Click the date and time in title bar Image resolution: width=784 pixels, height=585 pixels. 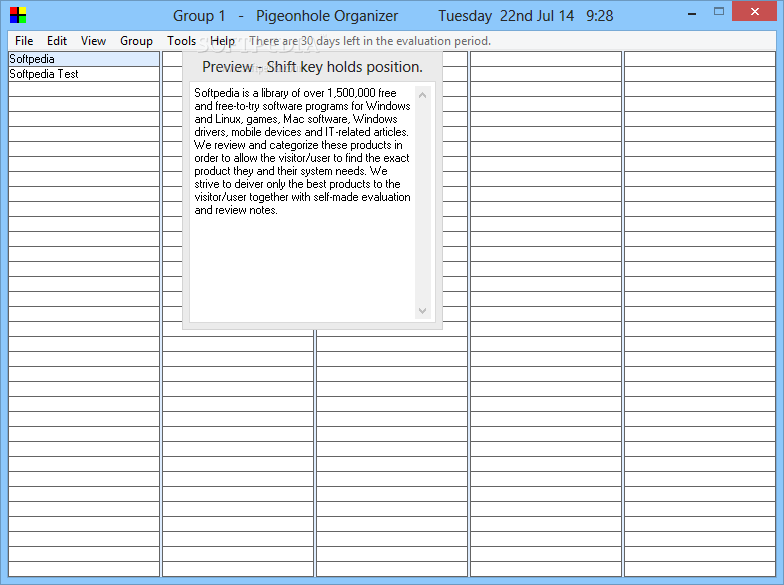tap(526, 16)
